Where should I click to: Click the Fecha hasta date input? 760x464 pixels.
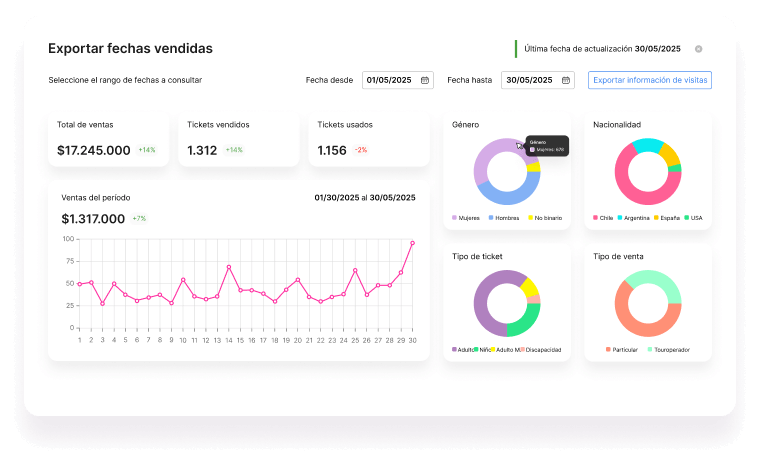(530, 80)
